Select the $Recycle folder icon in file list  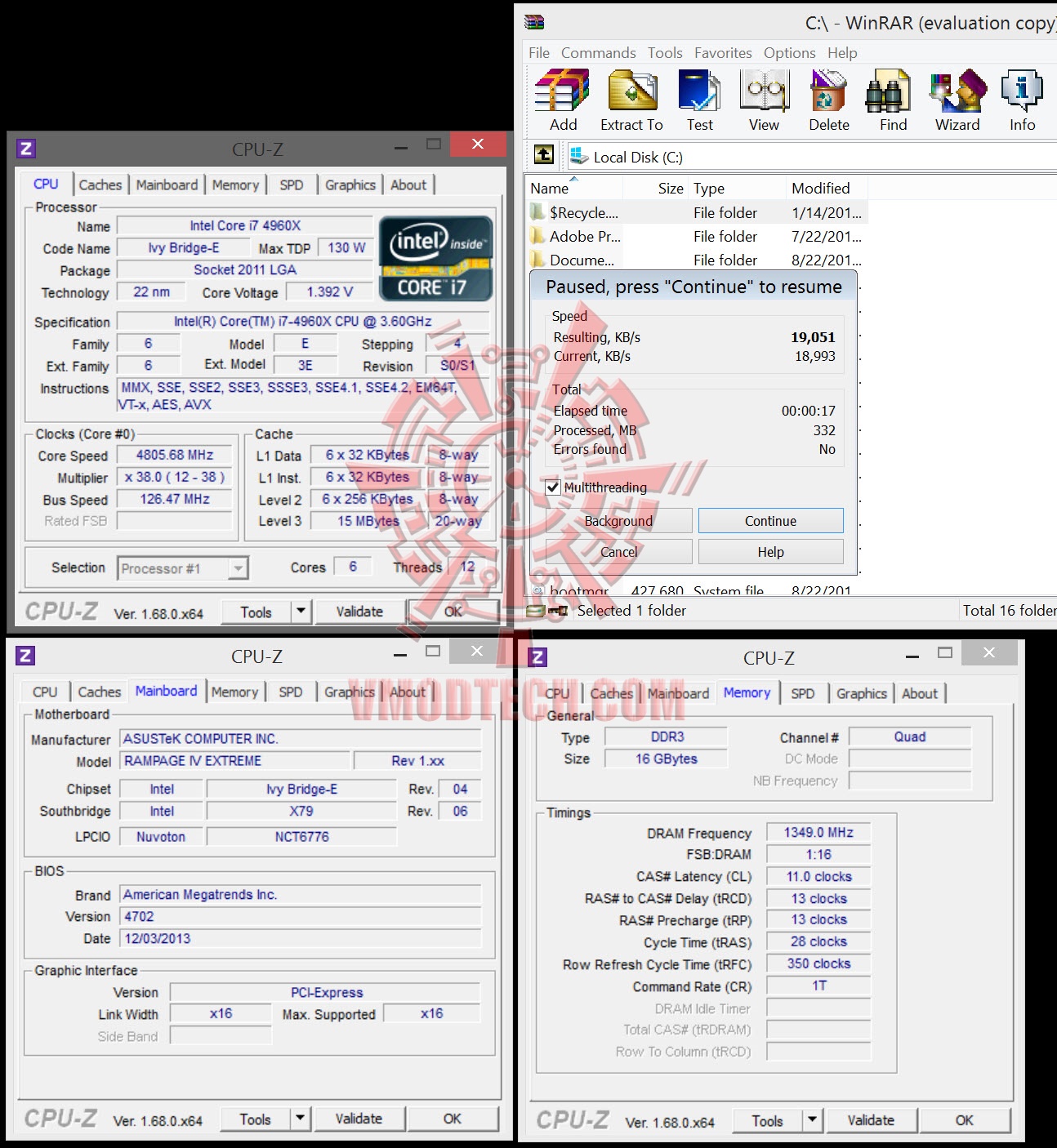[x=537, y=212]
